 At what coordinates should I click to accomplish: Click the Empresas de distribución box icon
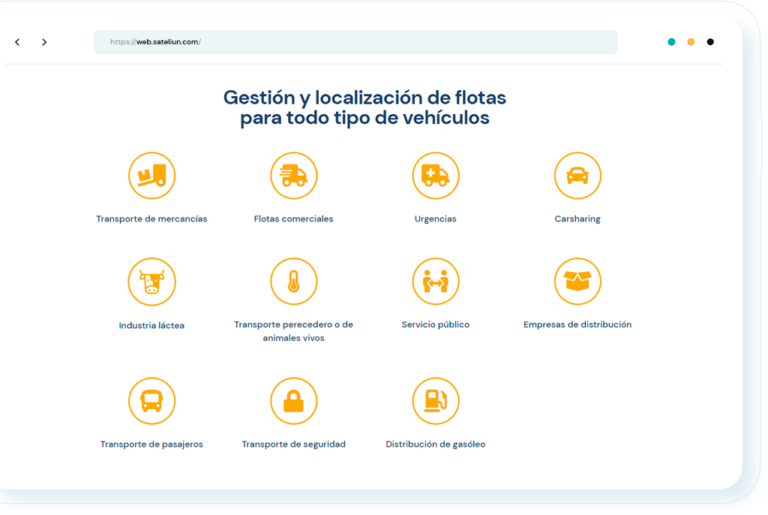tap(577, 282)
